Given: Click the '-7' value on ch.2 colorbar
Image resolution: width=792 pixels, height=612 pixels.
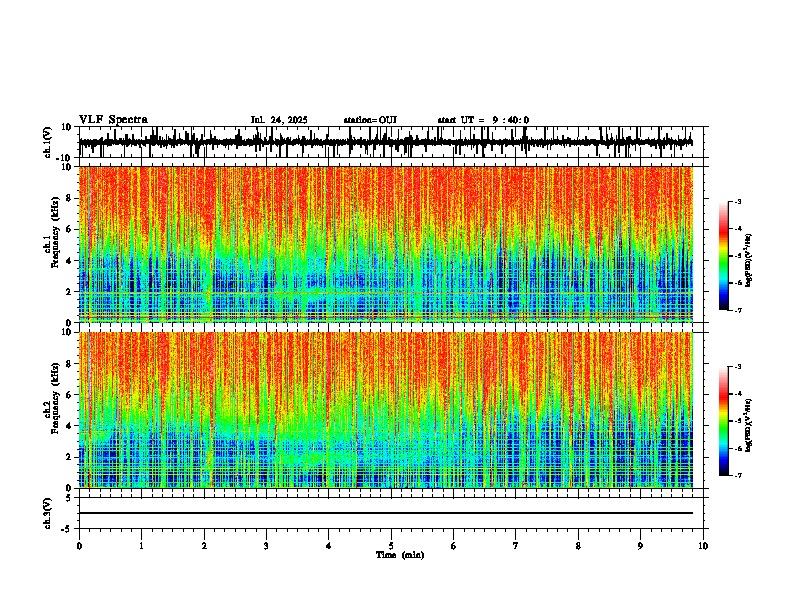Looking at the screenshot, I should click(x=738, y=476).
